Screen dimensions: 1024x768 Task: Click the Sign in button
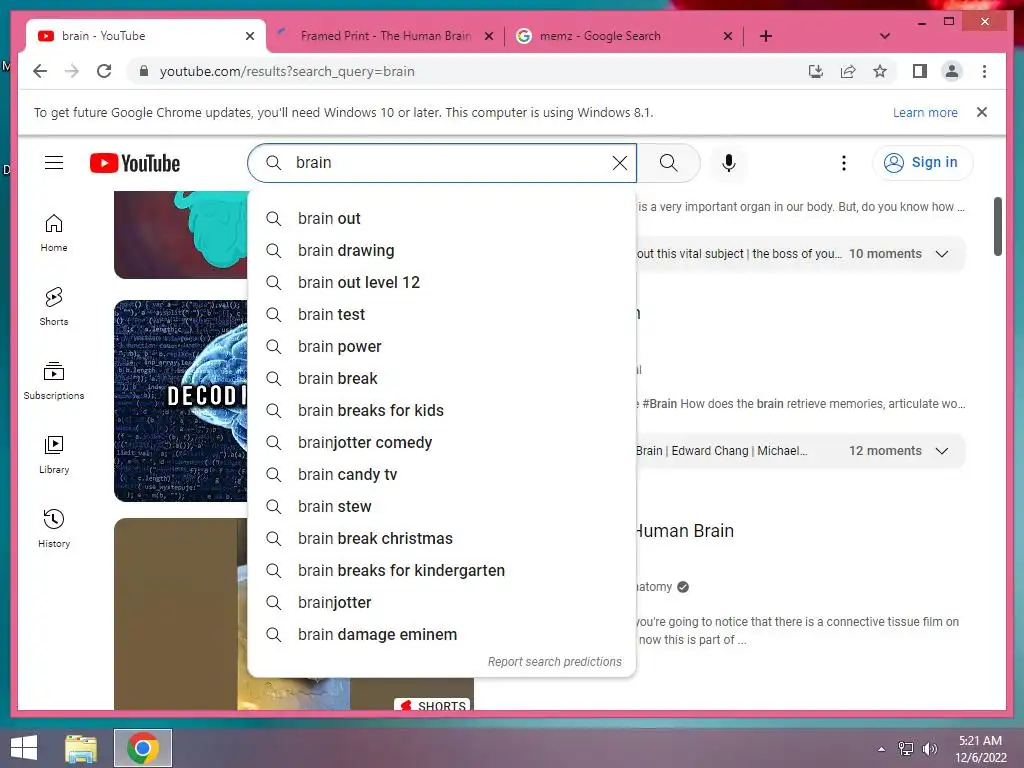[922, 163]
